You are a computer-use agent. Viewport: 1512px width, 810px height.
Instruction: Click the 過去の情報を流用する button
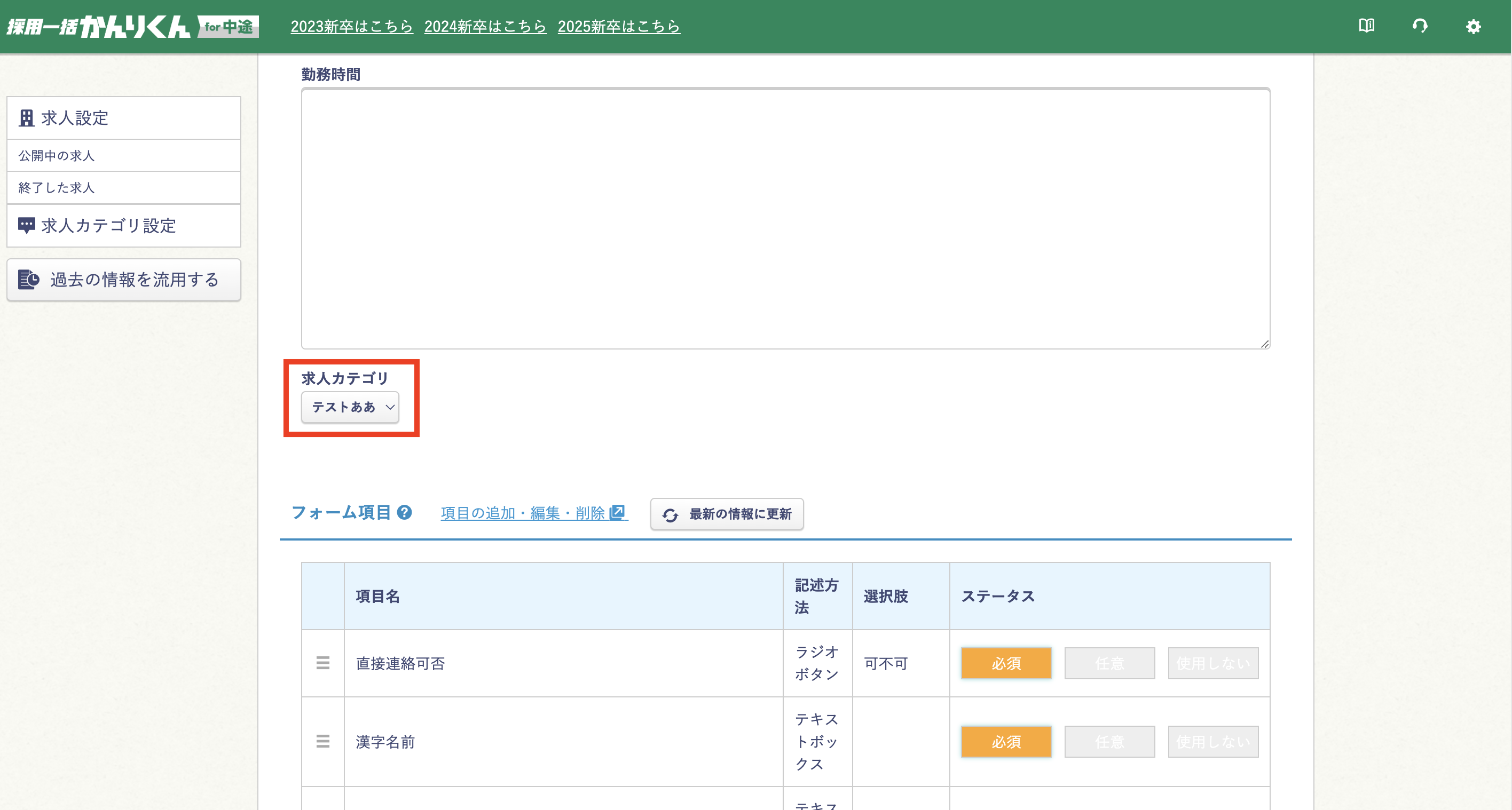tap(124, 280)
